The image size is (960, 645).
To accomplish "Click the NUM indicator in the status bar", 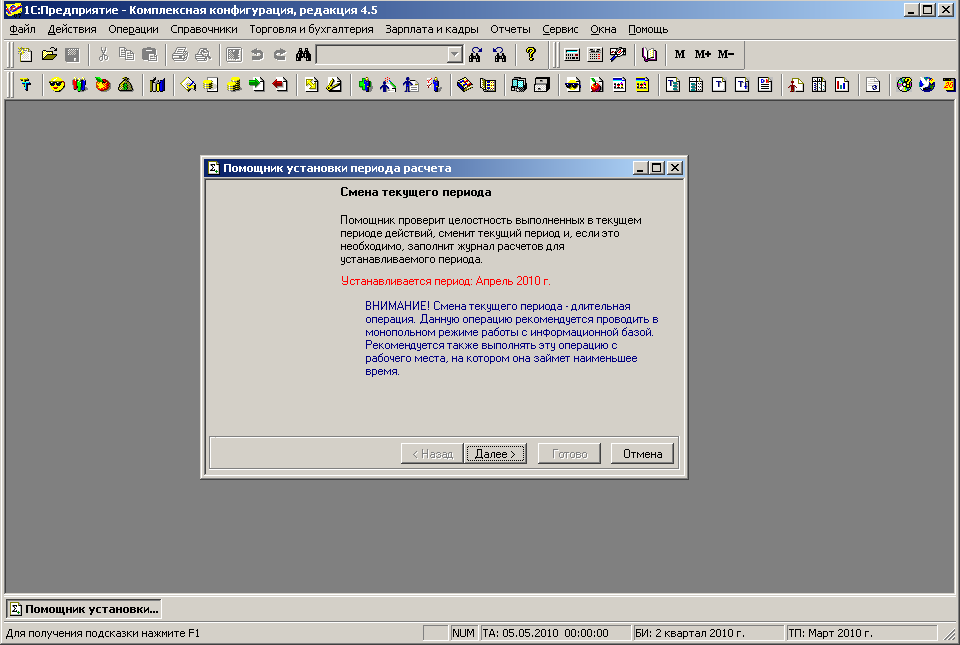I will pyautogui.click(x=463, y=633).
